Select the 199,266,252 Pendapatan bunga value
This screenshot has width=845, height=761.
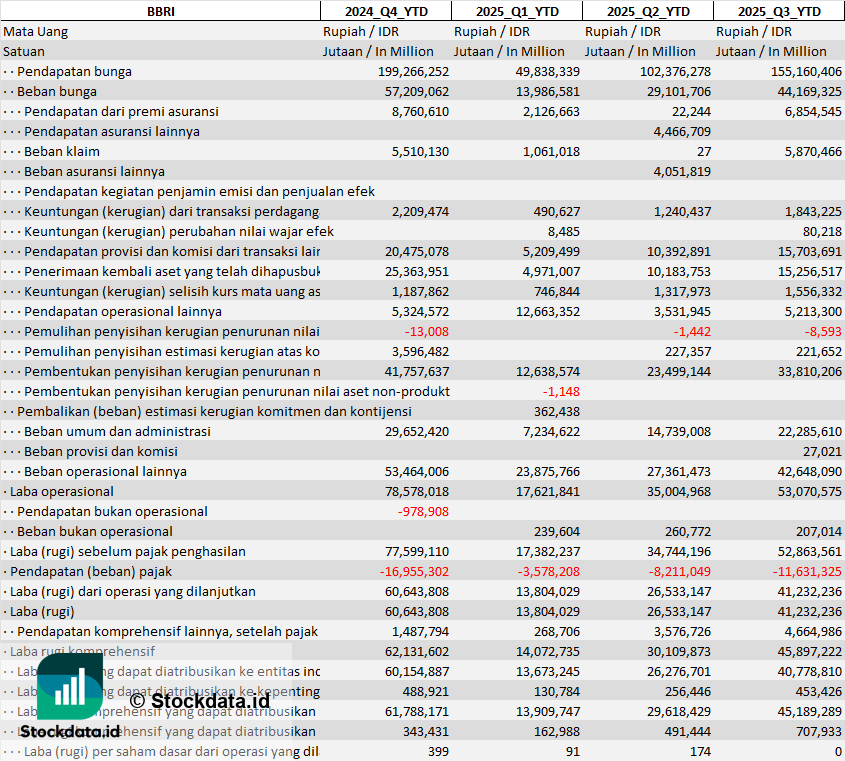[x=400, y=71]
